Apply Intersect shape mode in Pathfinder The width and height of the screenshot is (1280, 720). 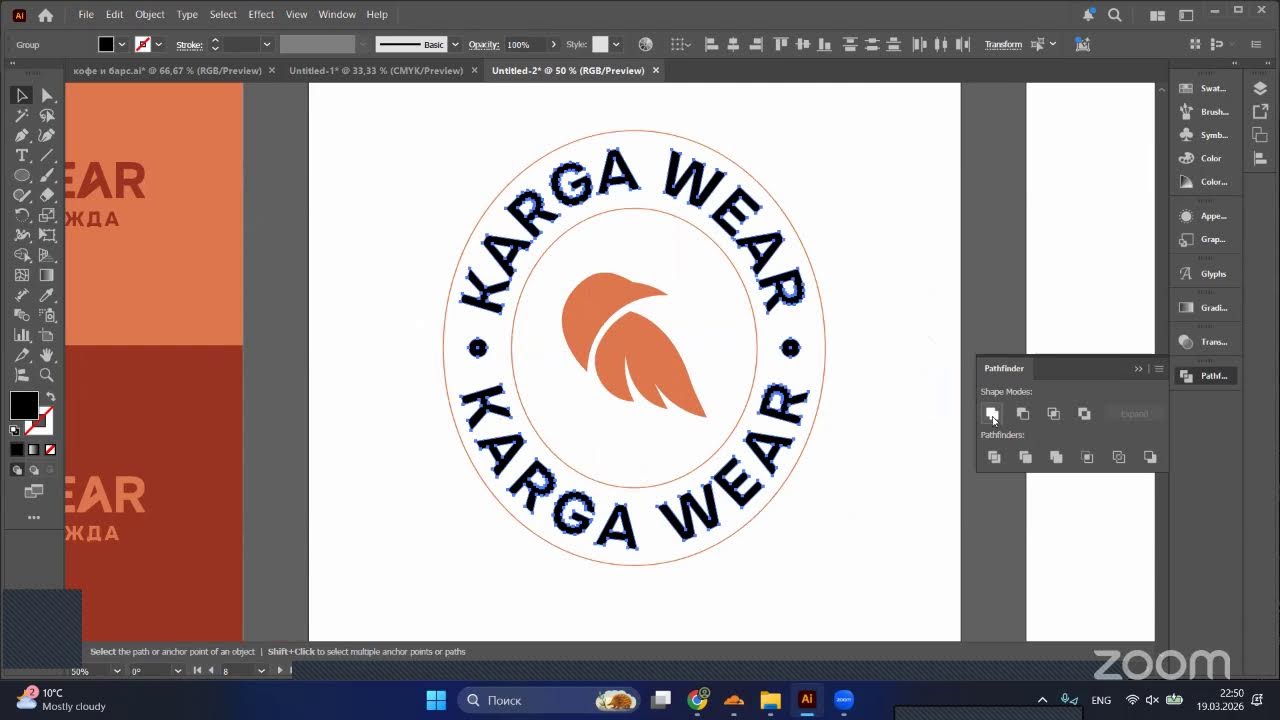[x=1054, y=414]
